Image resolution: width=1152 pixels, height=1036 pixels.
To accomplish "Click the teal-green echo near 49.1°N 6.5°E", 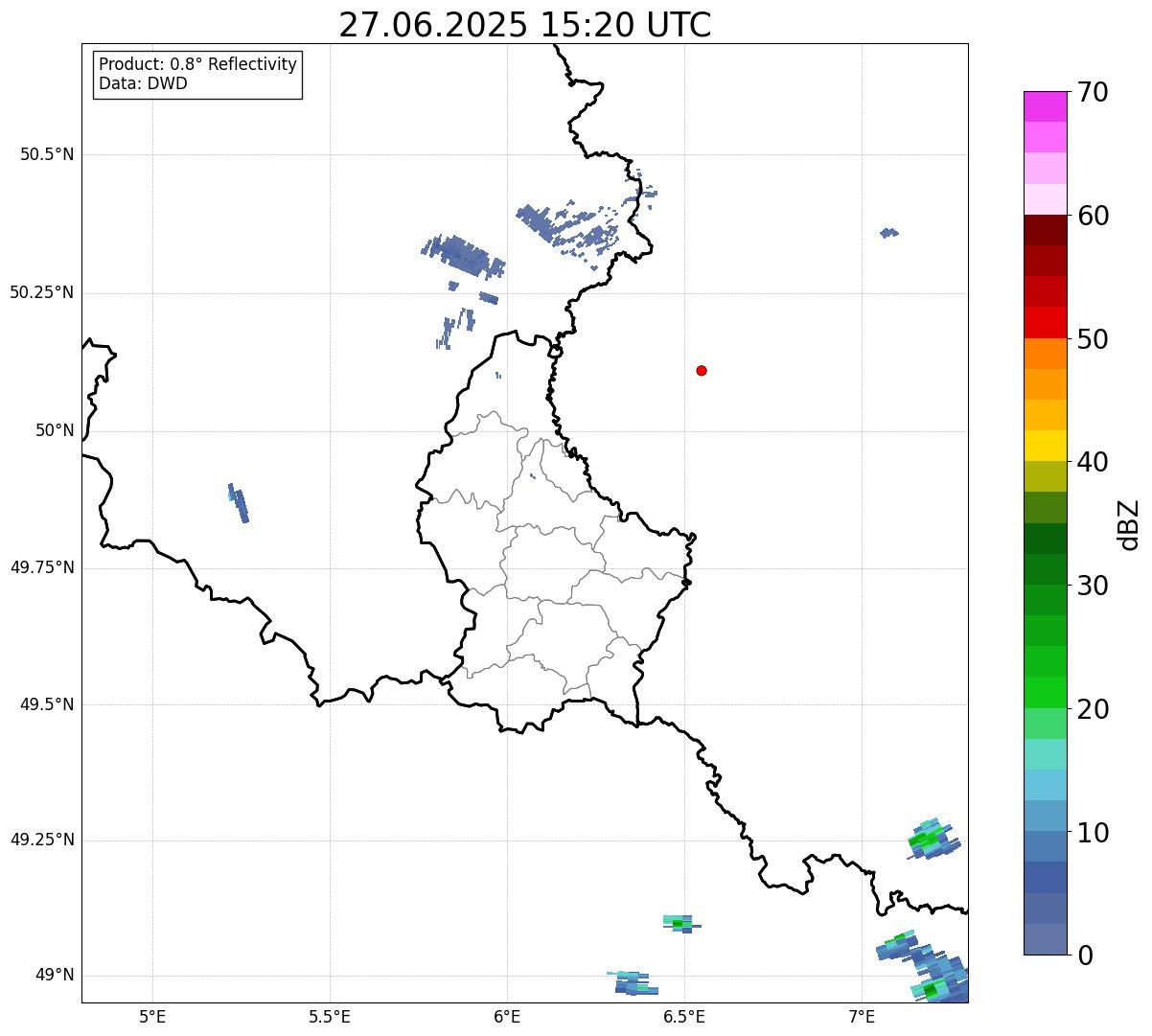I will pos(680,923).
